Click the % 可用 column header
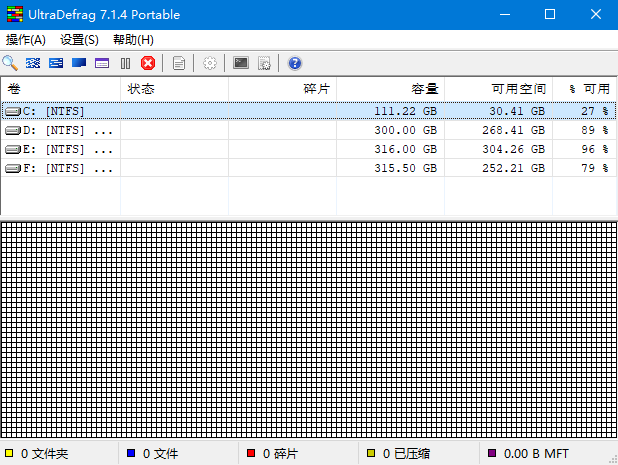 [584, 89]
